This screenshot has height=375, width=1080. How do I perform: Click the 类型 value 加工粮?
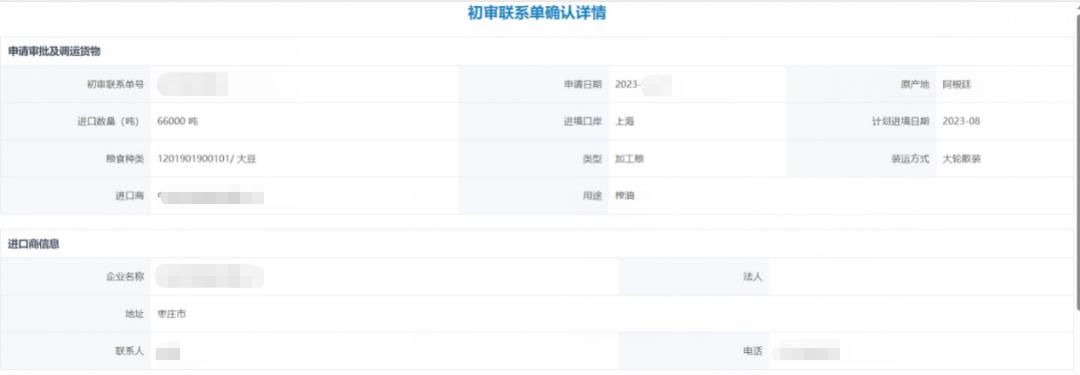pos(629,159)
